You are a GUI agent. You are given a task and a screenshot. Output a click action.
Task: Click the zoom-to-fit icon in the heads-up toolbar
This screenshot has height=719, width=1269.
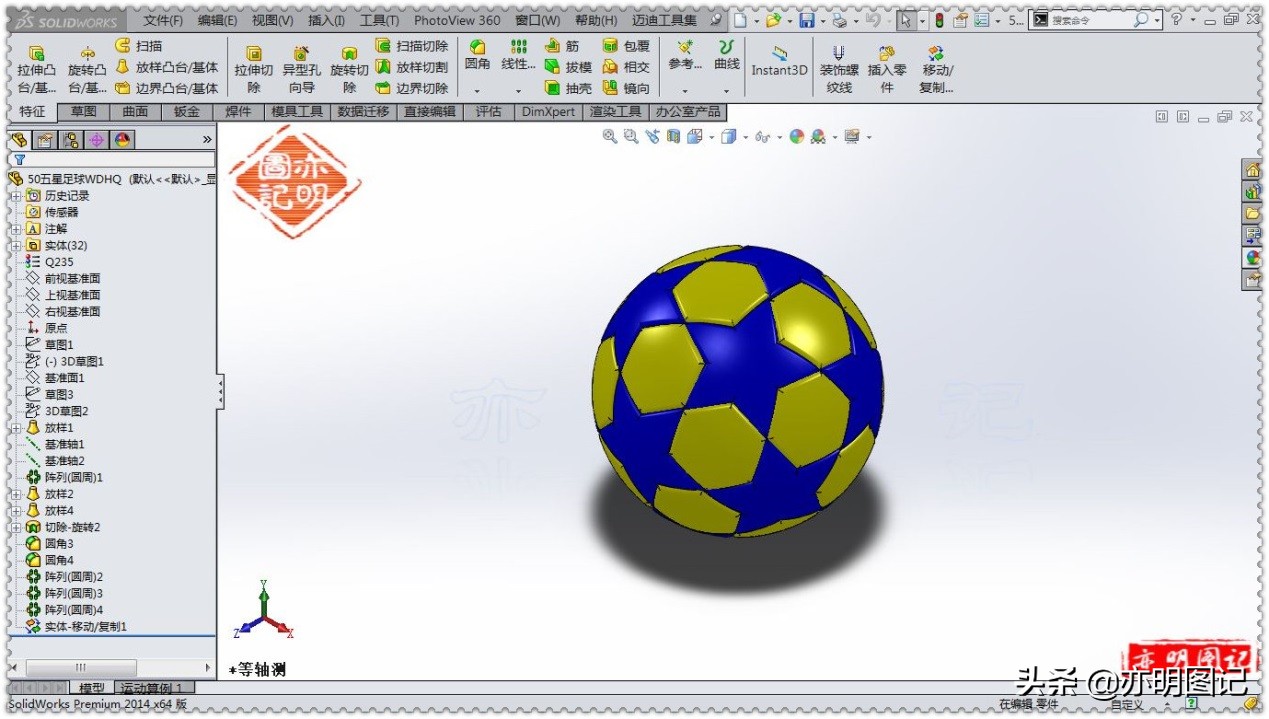tap(608, 137)
